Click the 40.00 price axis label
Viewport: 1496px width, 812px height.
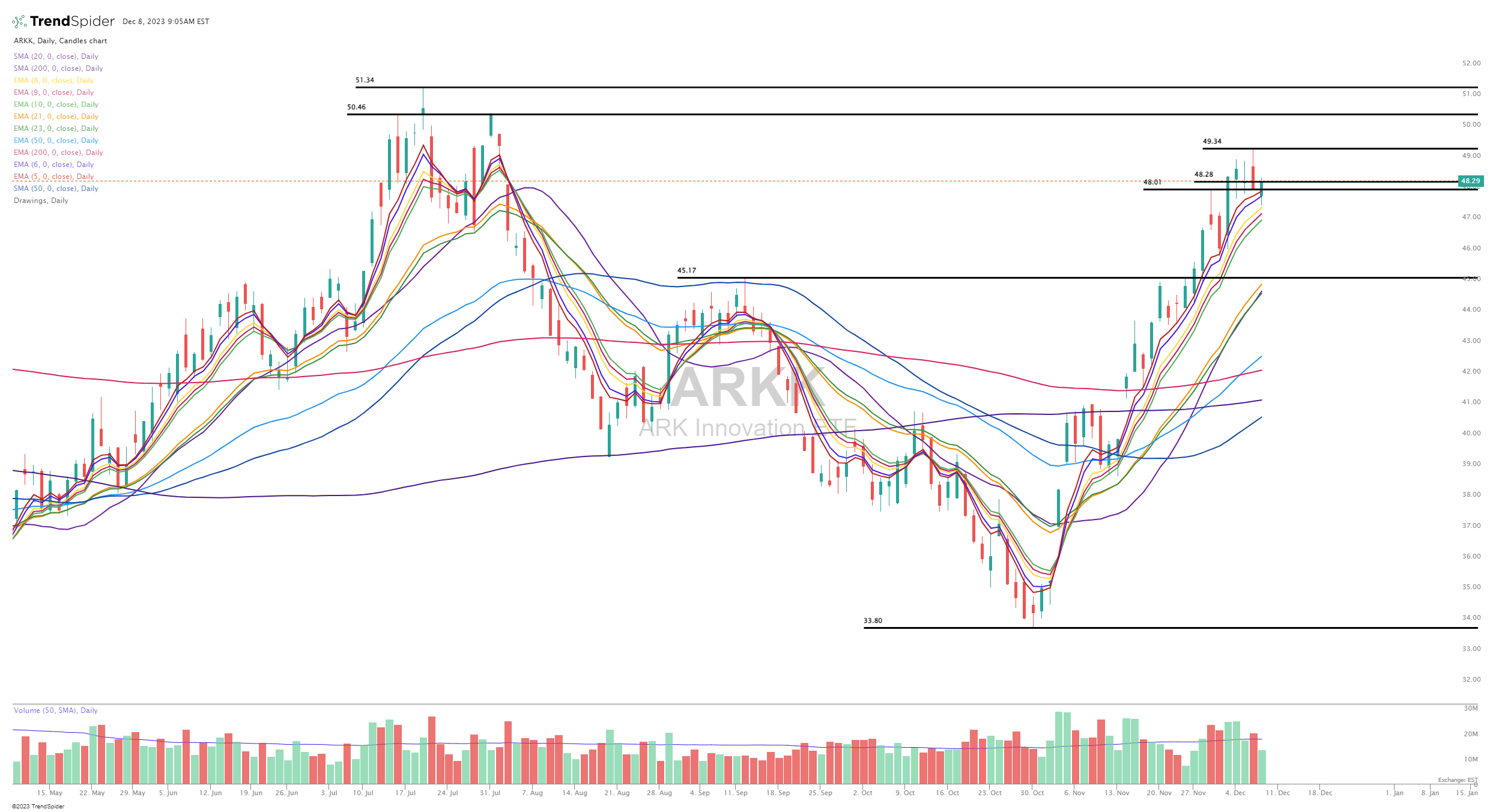point(1471,433)
